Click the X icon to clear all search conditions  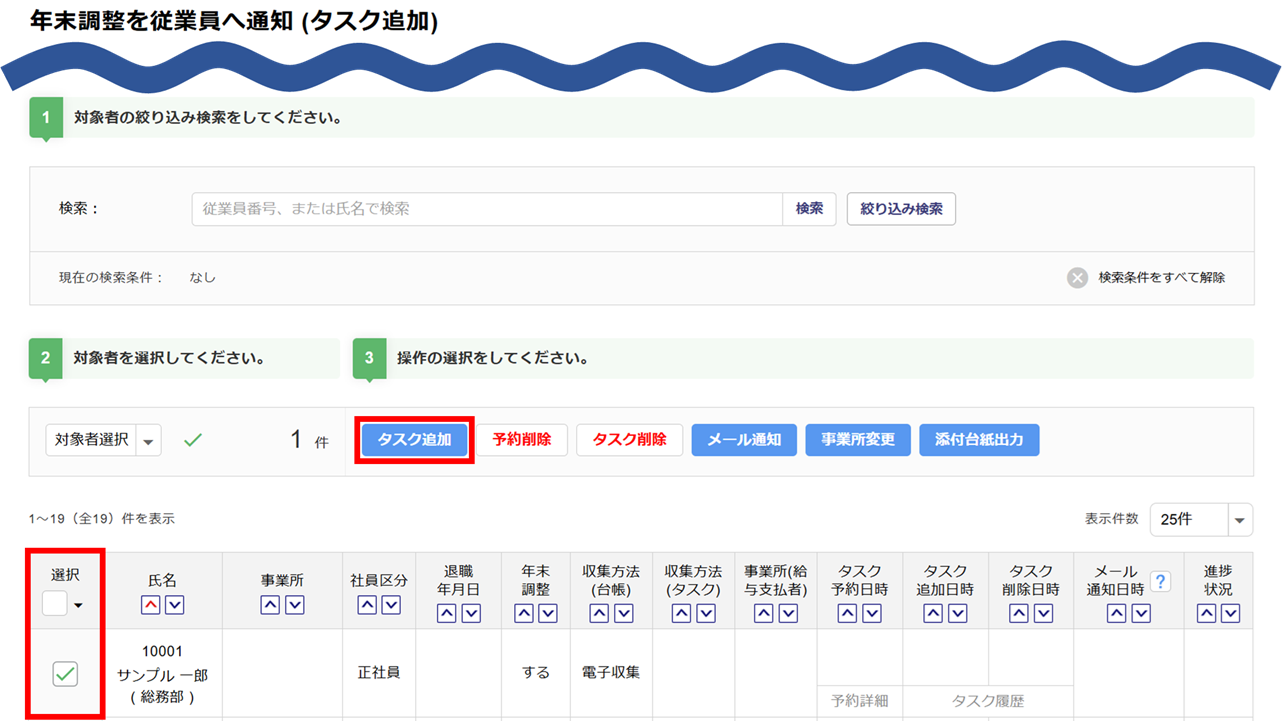[1077, 278]
